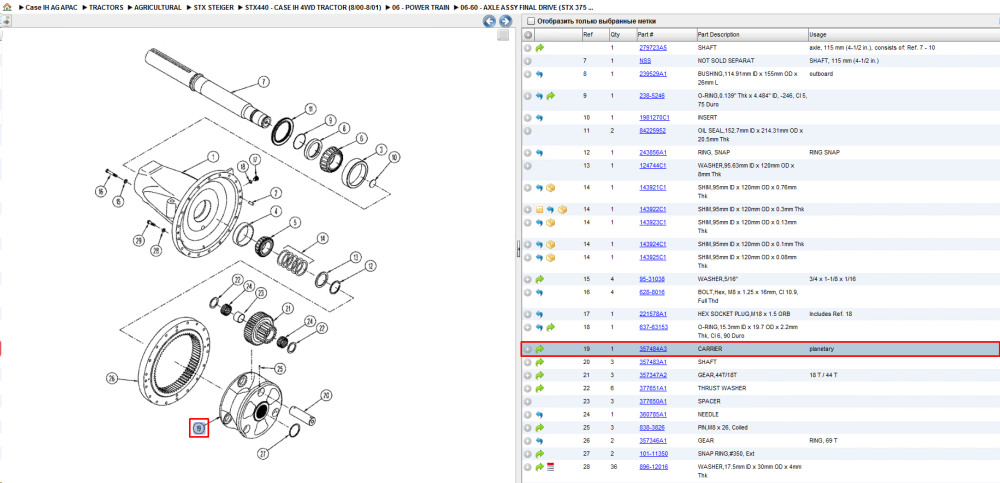Open STX440 tractor breadcrumb level
This screenshot has width=1000, height=483.
pyautogui.click(x=312, y=8)
